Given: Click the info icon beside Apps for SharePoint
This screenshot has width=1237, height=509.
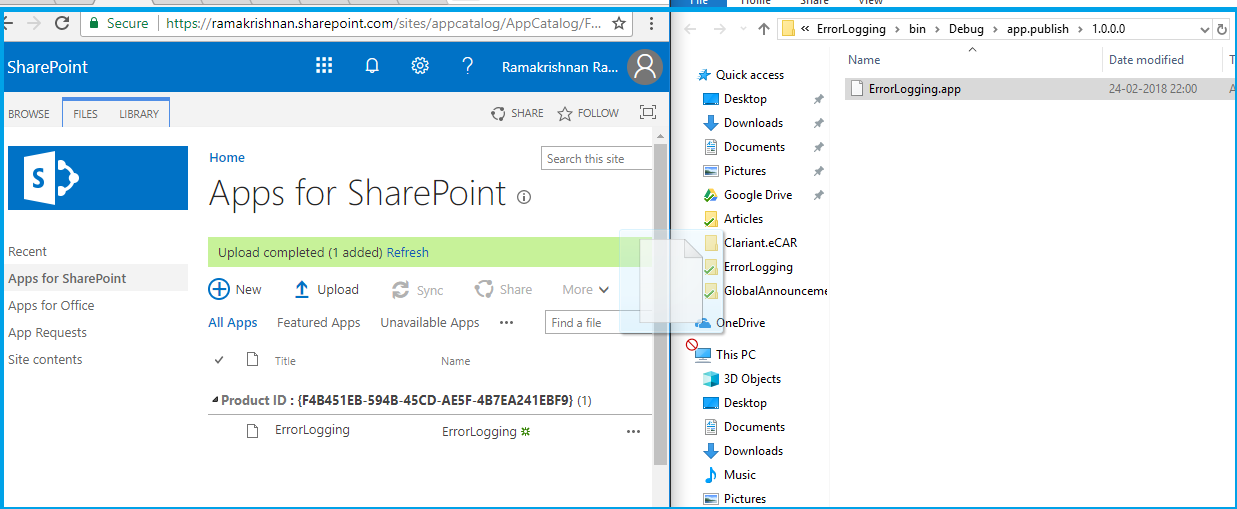Looking at the screenshot, I should [523, 197].
